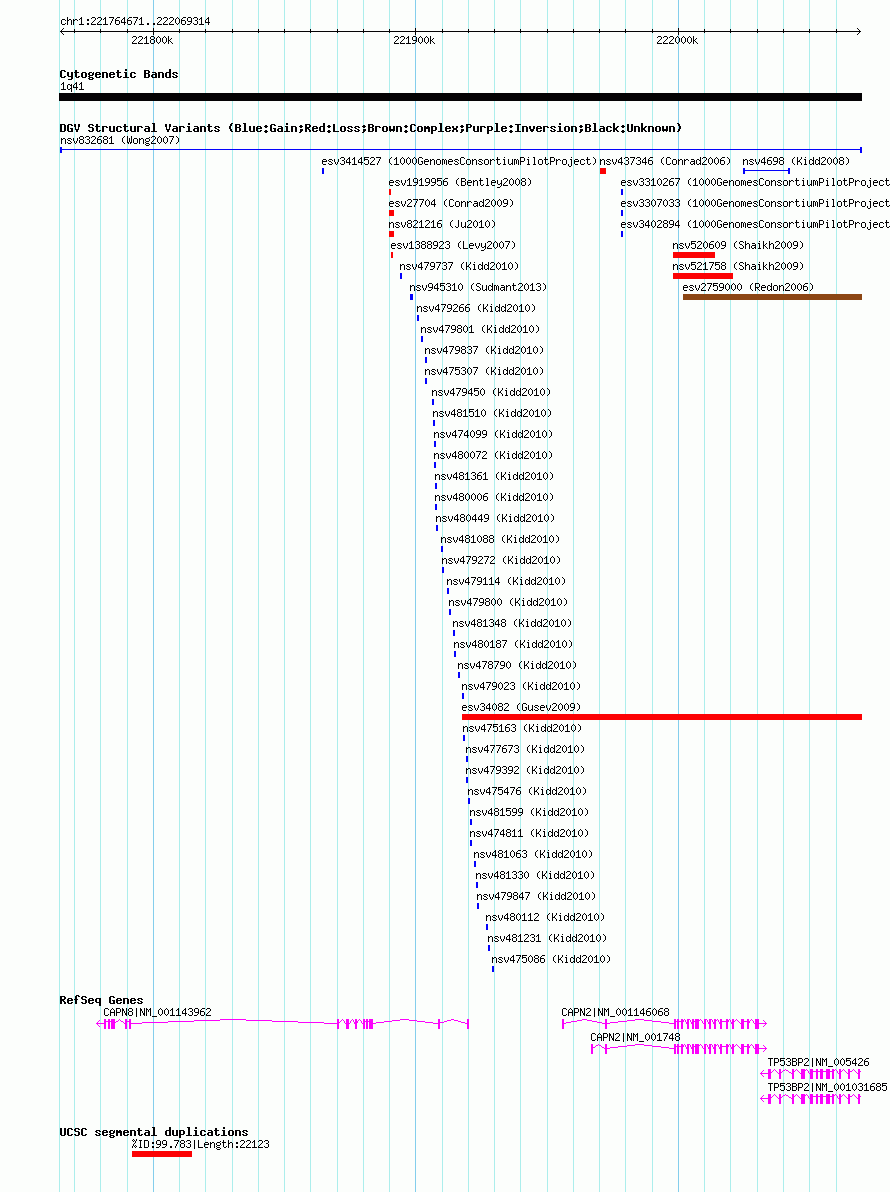This screenshot has width=890, height=1192.
Task: Select nsv479837 (Kidd2010) label
Action: coord(484,350)
